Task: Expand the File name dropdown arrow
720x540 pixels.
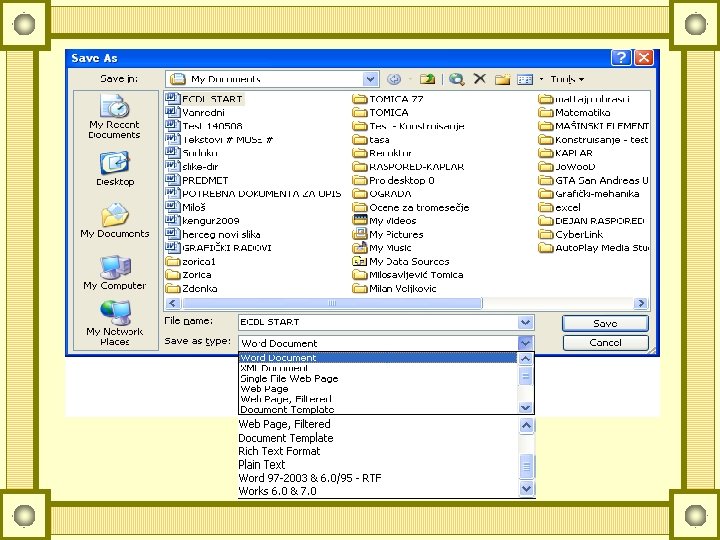Action: click(525, 322)
